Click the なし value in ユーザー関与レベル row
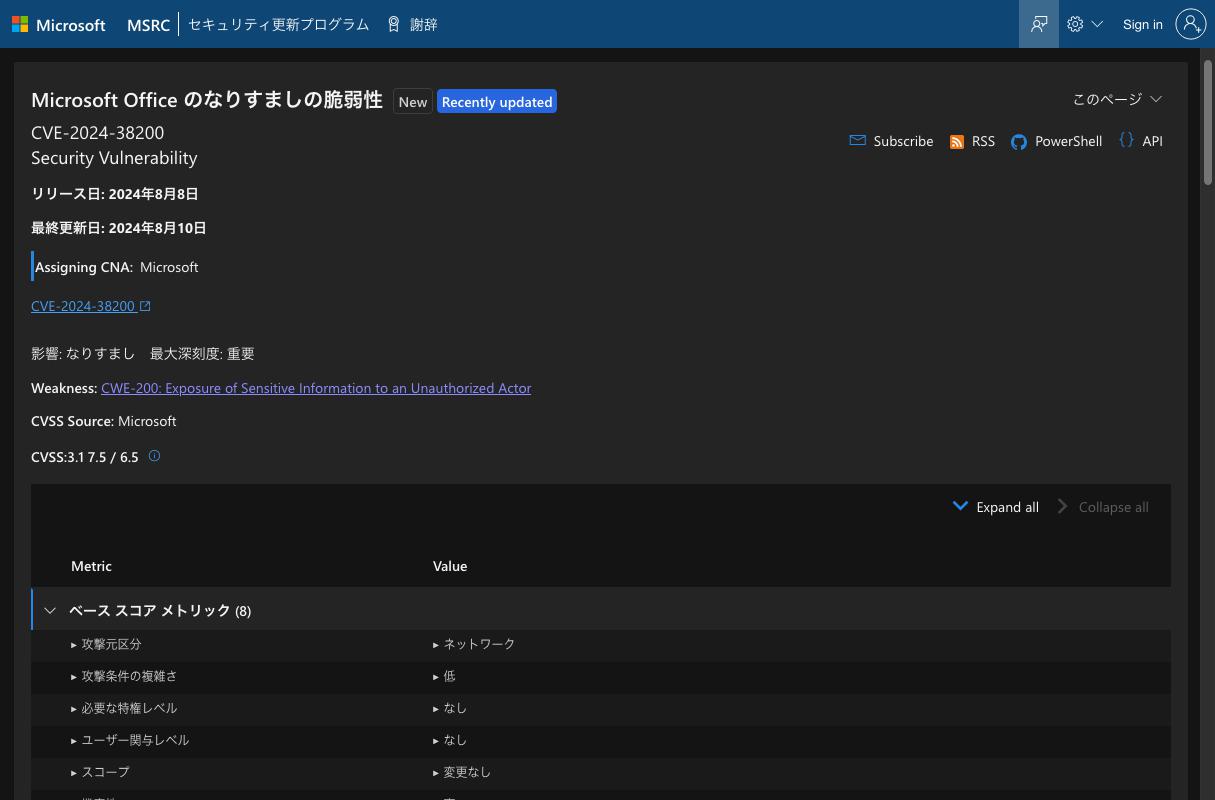 coord(455,740)
